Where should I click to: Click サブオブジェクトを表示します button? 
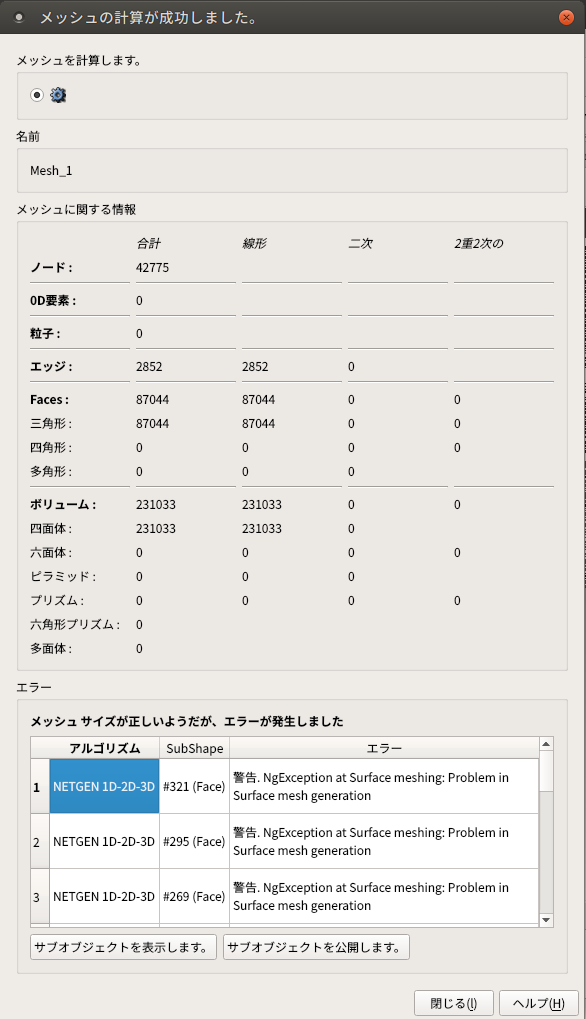123,947
